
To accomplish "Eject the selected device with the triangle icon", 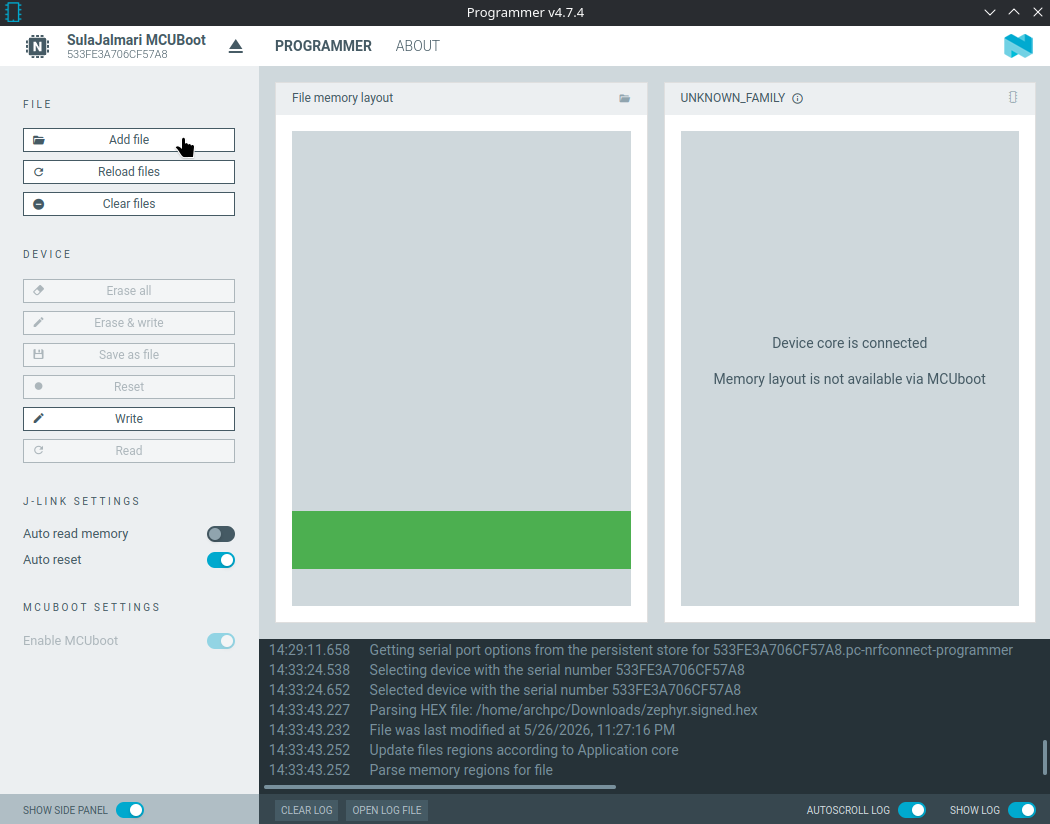I will [x=236, y=46].
